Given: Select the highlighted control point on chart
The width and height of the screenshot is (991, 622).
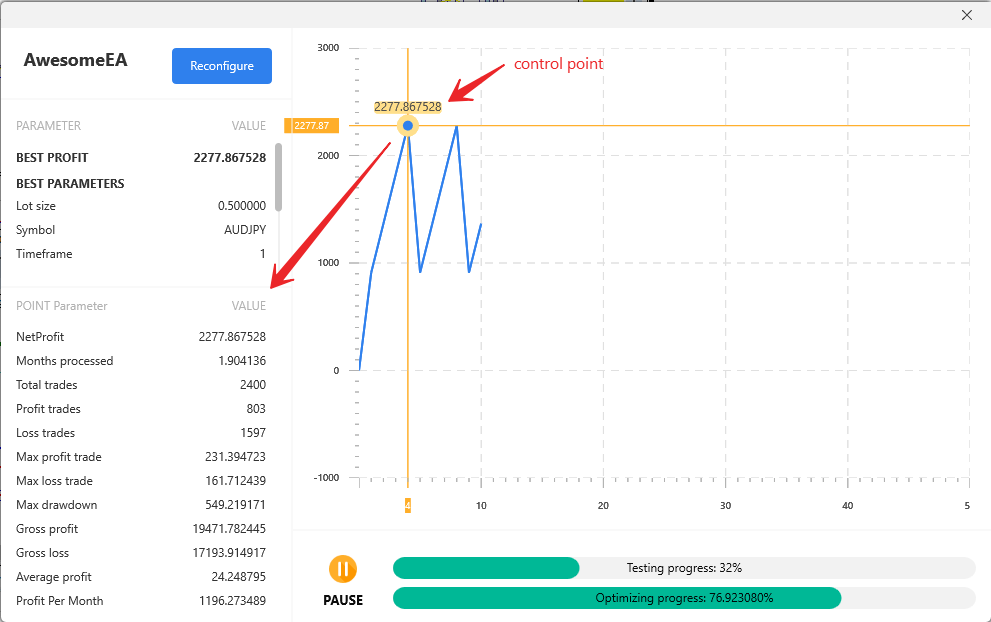Looking at the screenshot, I should click(x=407, y=126).
